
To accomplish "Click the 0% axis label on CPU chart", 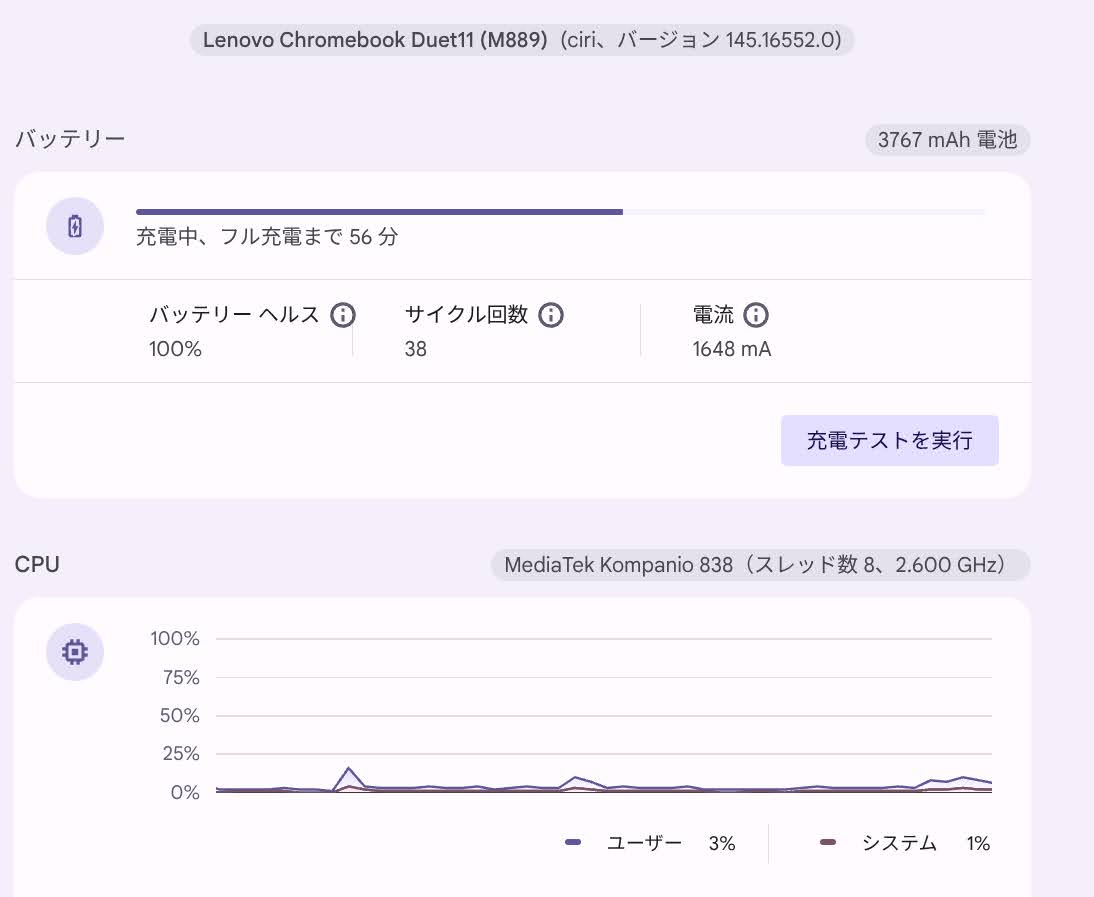I will click(x=186, y=792).
